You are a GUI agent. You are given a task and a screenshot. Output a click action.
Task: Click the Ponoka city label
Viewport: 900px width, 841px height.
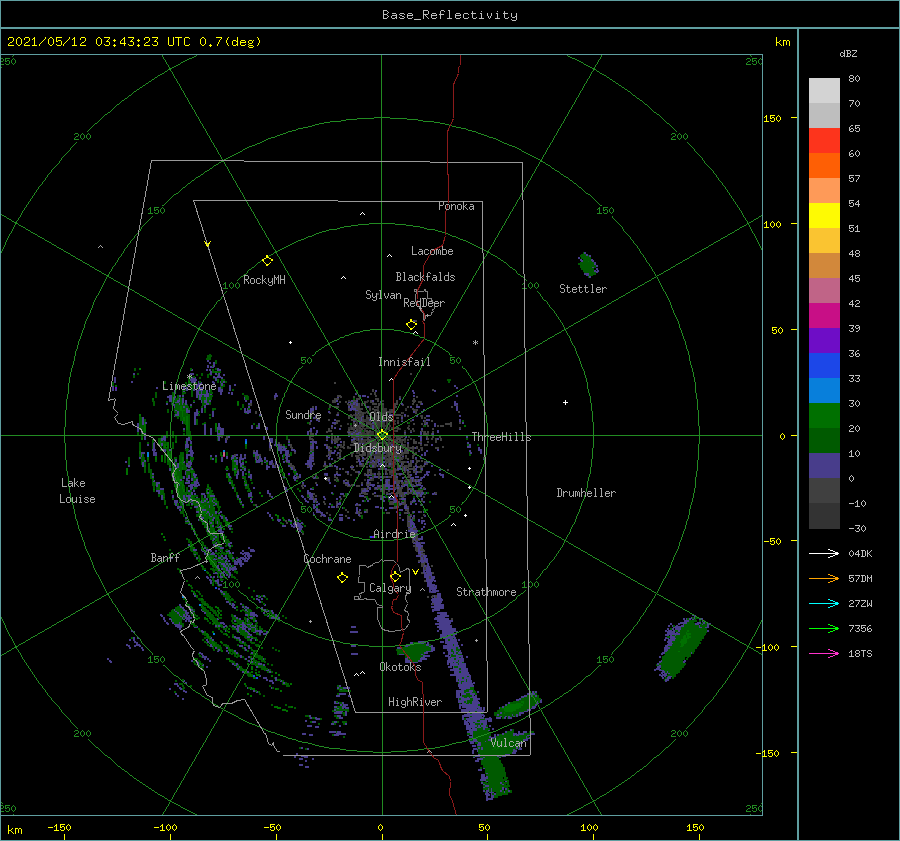[x=456, y=206]
